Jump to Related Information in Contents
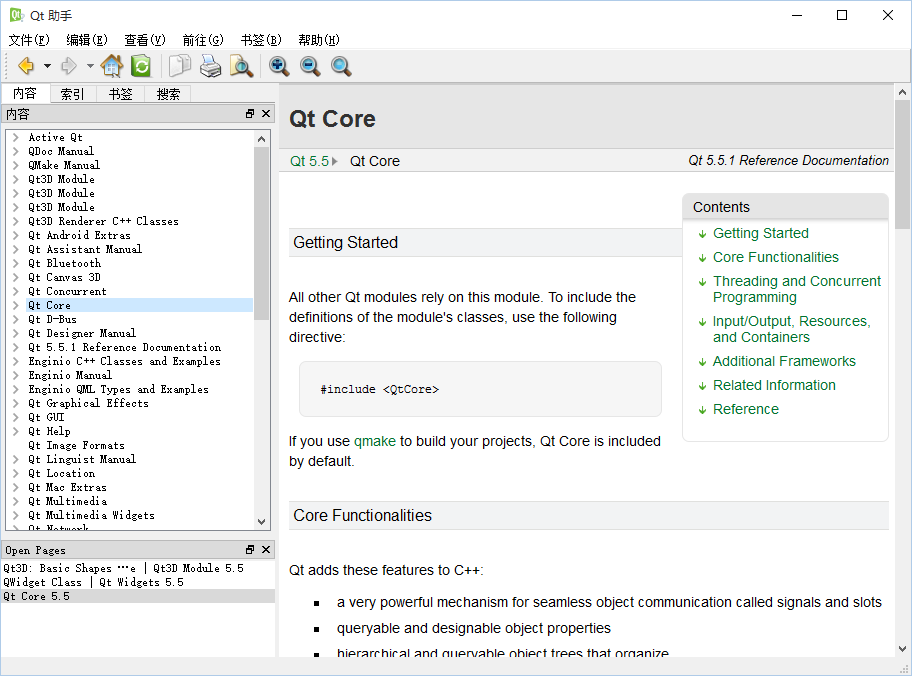 [x=774, y=385]
